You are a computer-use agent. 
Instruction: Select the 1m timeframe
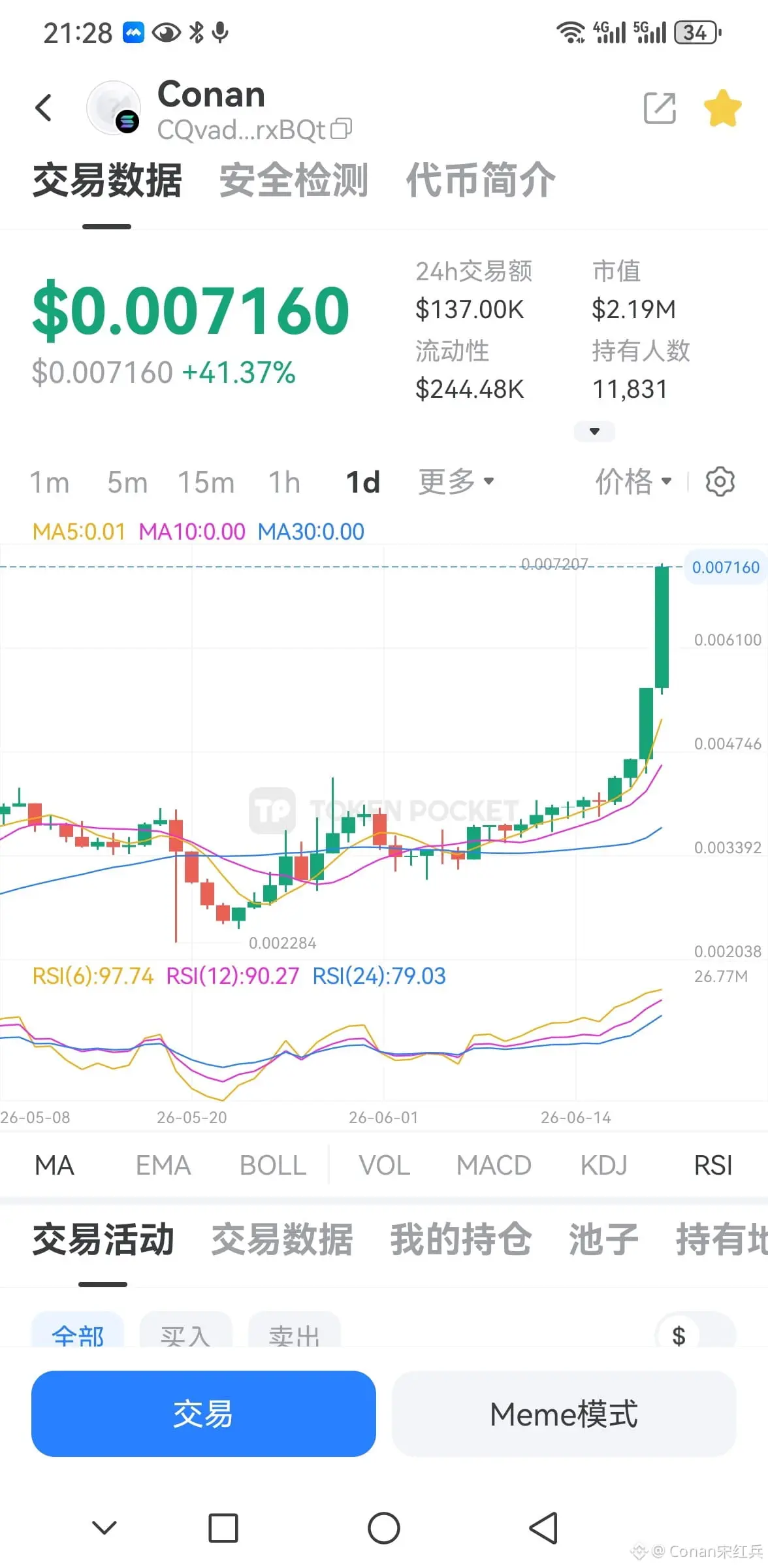(50, 483)
